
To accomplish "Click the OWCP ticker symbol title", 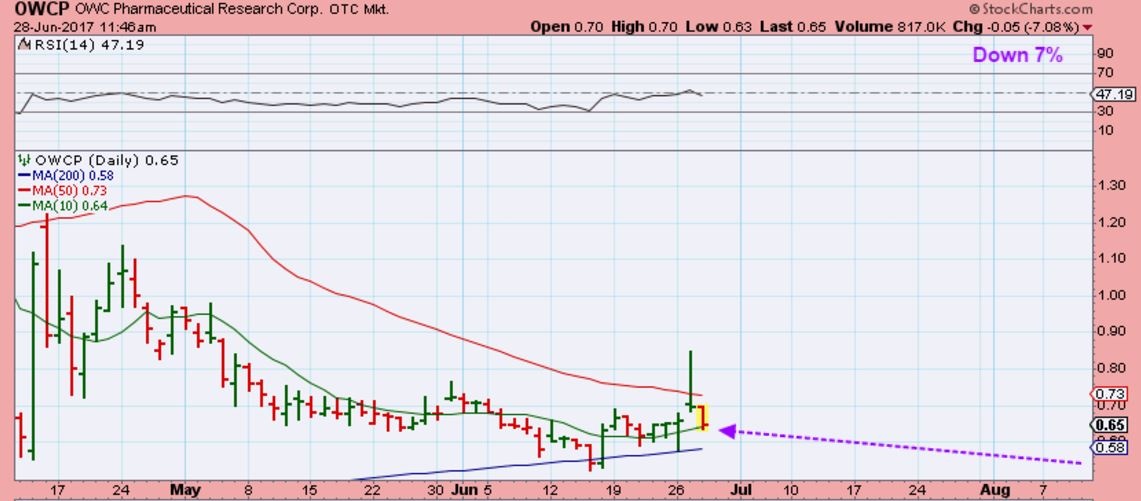I will point(35,10).
